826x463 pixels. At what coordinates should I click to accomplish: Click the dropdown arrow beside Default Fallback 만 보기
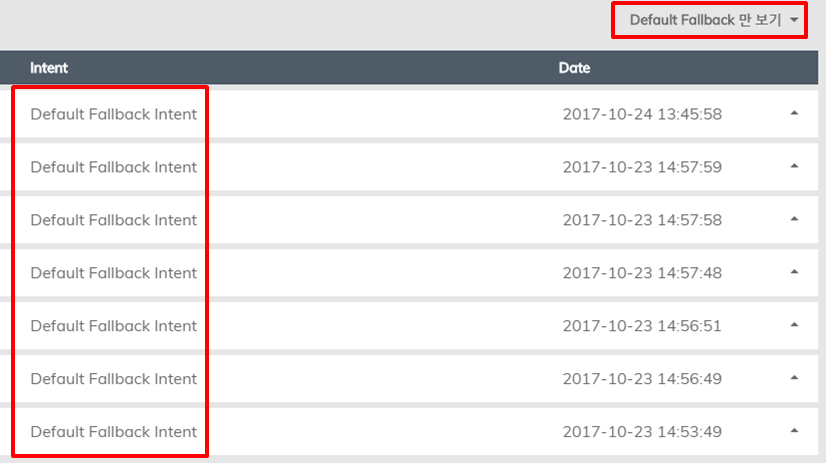[794, 20]
